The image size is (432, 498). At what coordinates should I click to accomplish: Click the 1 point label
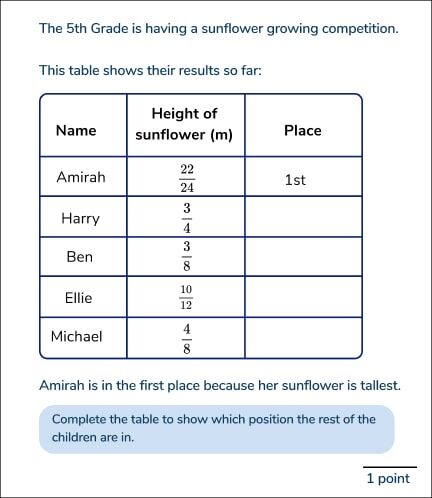tap(388, 479)
